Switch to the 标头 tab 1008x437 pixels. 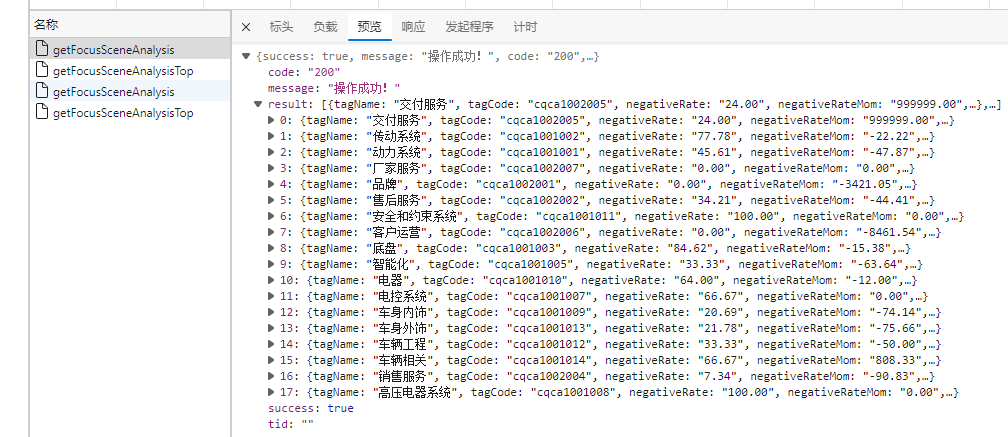coord(281,27)
